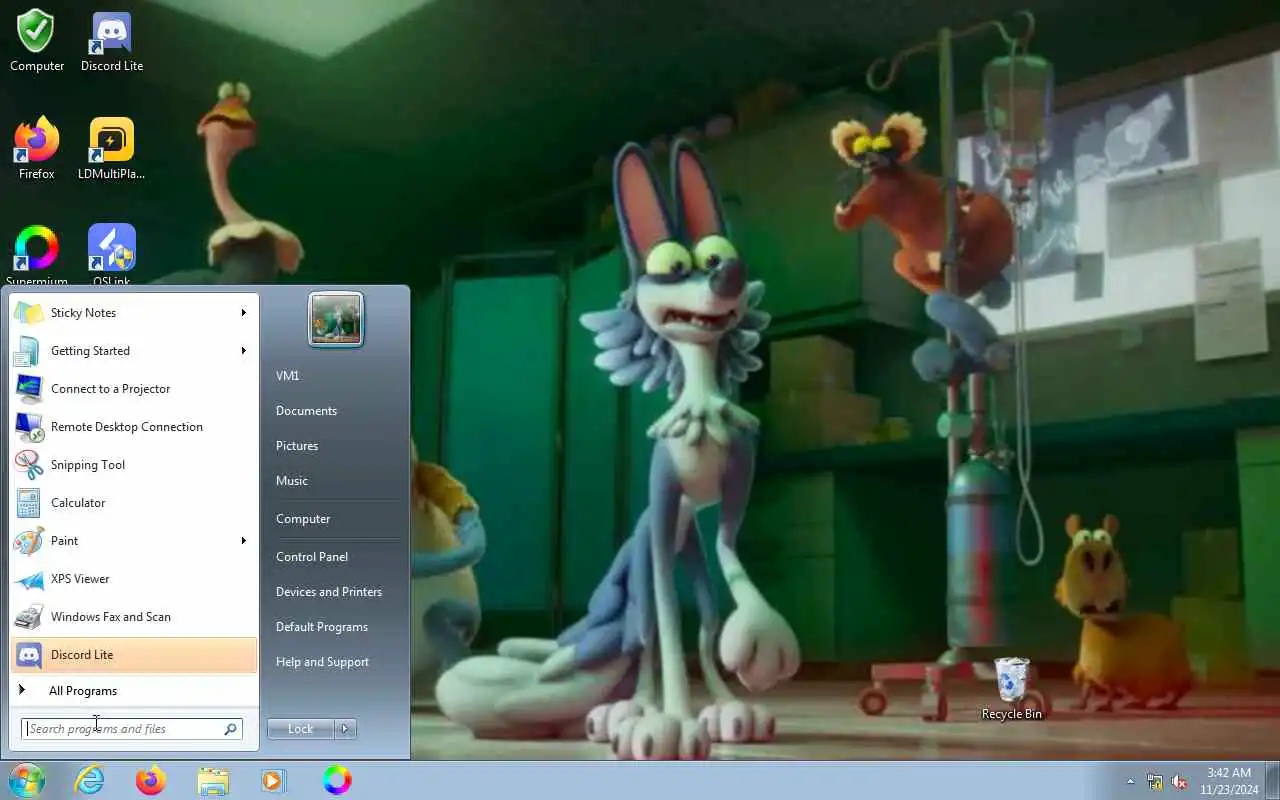Open the media player taskbar icon
1280x800 pixels.
click(x=273, y=780)
